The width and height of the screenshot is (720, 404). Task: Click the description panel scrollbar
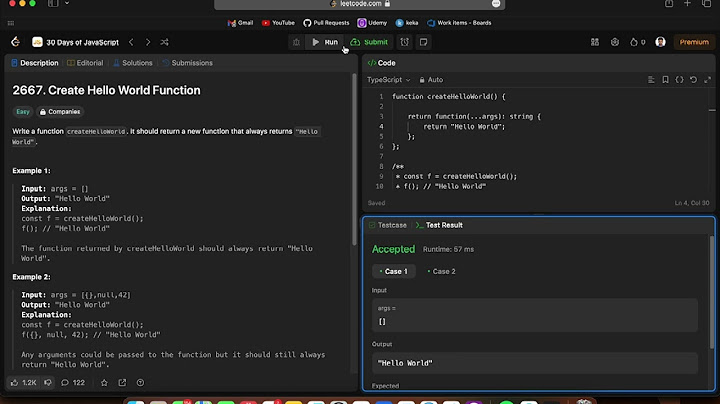(354, 159)
